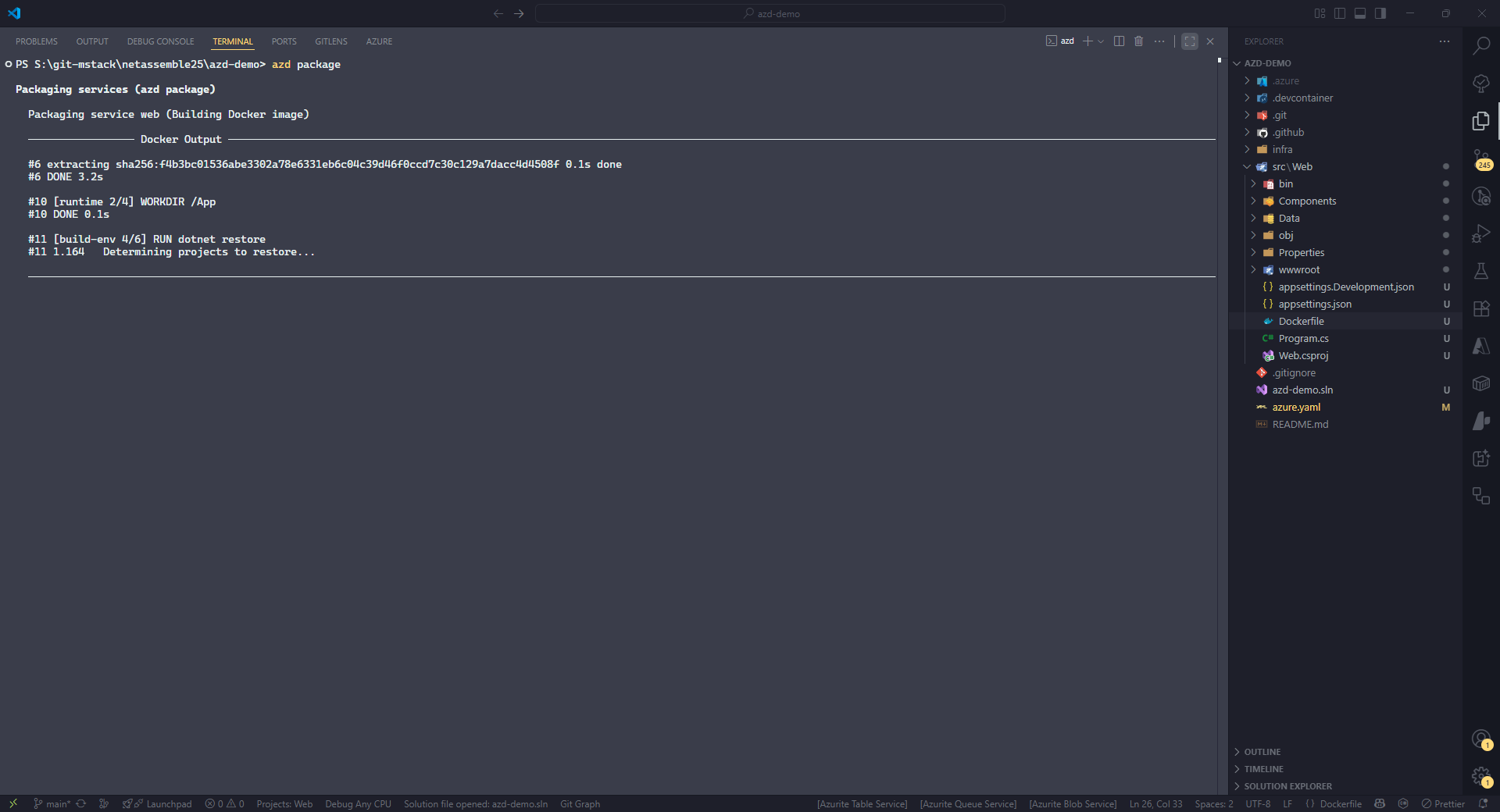The width and height of the screenshot is (1500, 812).
Task: Open the Search view in the activity bar
Action: coord(1481,45)
